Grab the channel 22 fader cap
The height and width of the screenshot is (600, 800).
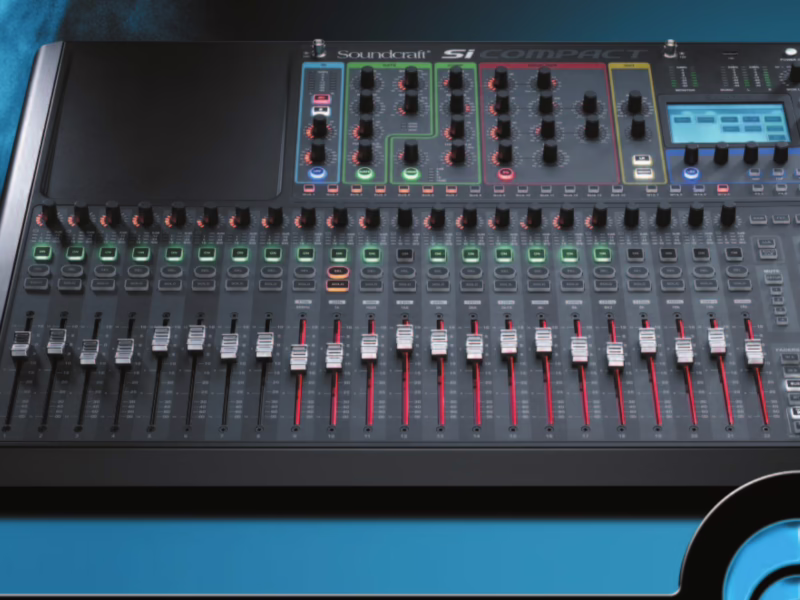point(754,353)
